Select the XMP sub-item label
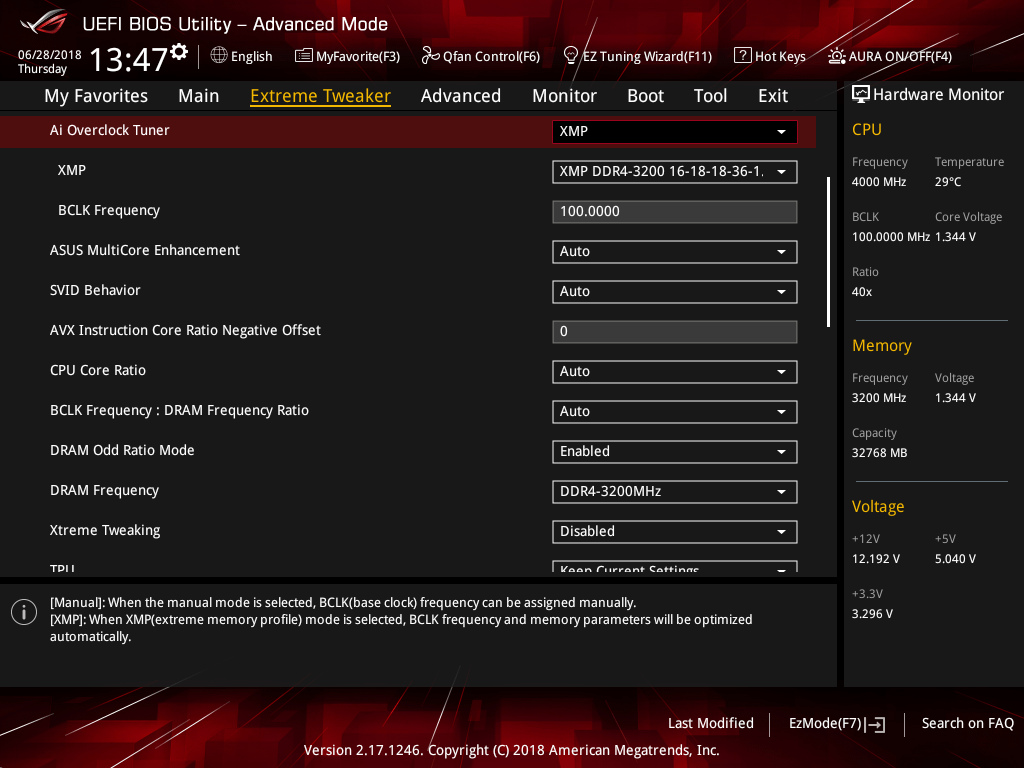The image size is (1024, 768). 71,170
